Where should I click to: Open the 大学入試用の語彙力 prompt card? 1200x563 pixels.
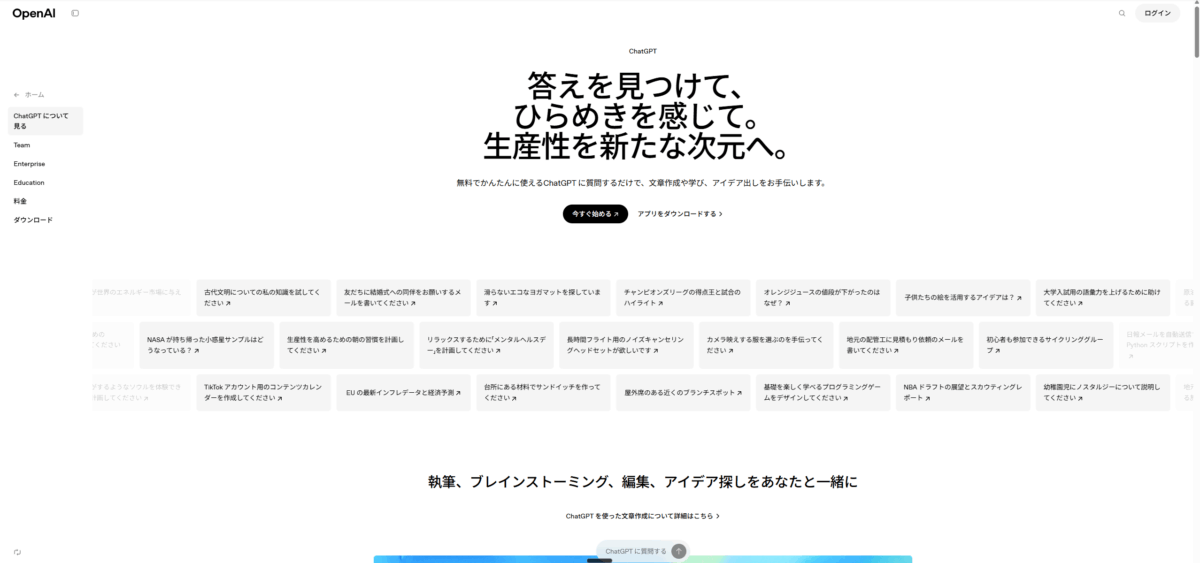1103,297
